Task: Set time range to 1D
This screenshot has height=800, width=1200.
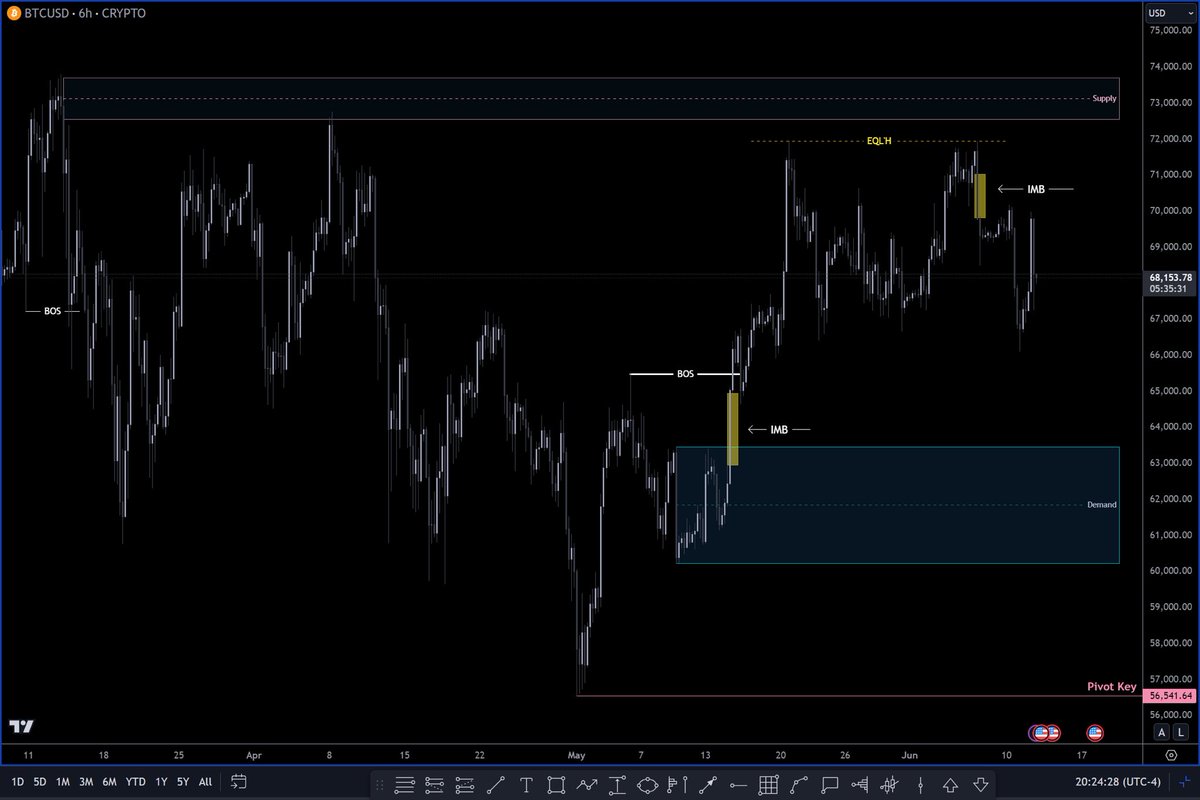Action: click(x=18, y=782)
